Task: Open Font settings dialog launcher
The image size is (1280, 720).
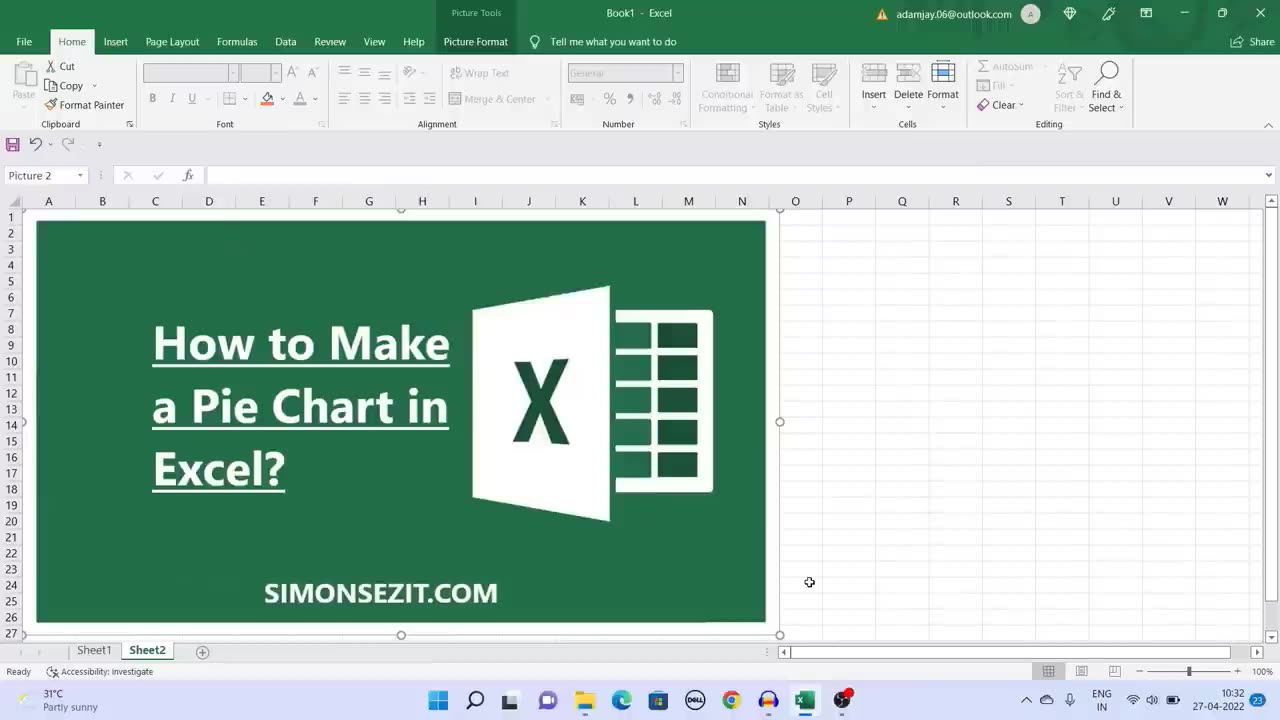Action: point(322,124)
